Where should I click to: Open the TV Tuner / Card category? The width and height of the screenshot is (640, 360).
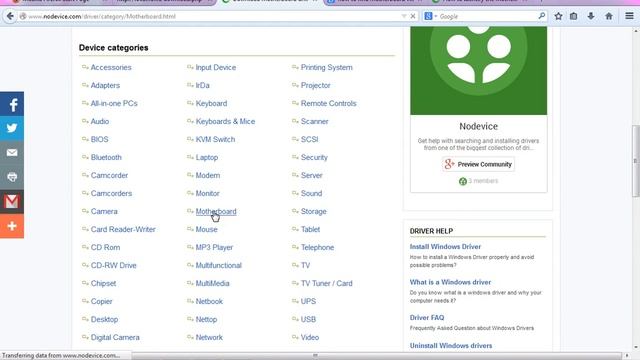[327, 283]
